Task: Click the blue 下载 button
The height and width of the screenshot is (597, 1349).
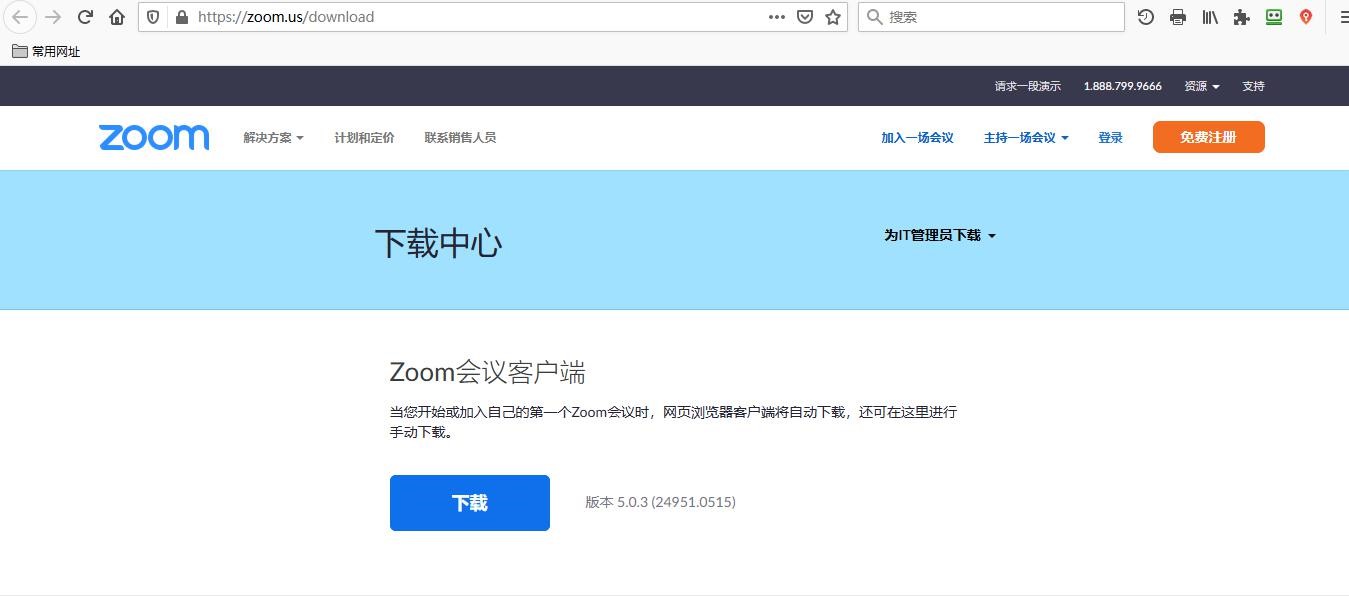Action: point(470,503)
